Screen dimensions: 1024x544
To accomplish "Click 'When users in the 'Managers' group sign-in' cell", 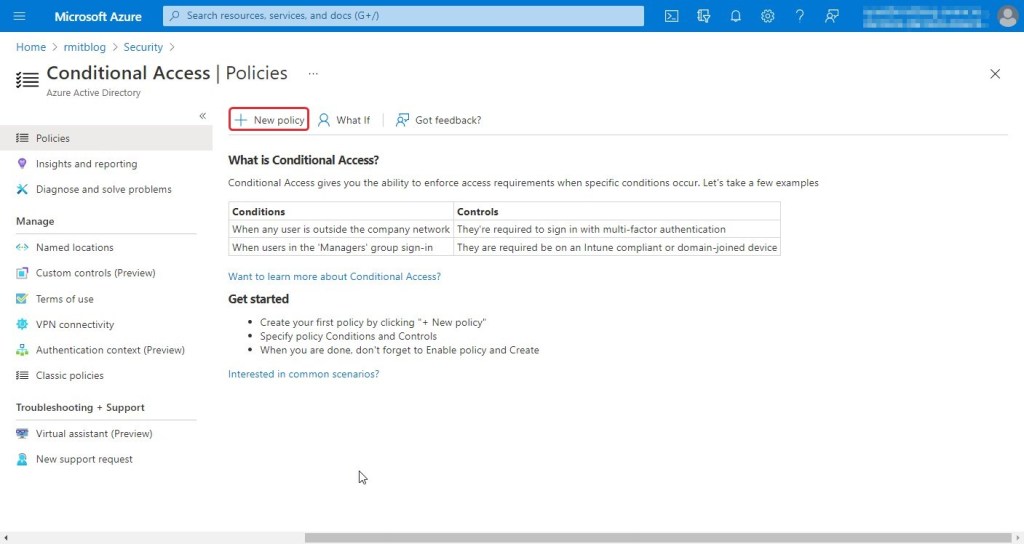I will 341,248.
